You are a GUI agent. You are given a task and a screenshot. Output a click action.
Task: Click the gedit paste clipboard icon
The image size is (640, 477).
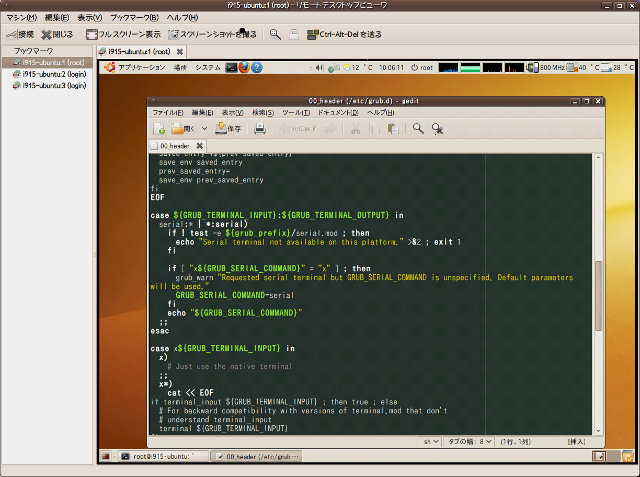pyautogui.click(x=393, y=129)
